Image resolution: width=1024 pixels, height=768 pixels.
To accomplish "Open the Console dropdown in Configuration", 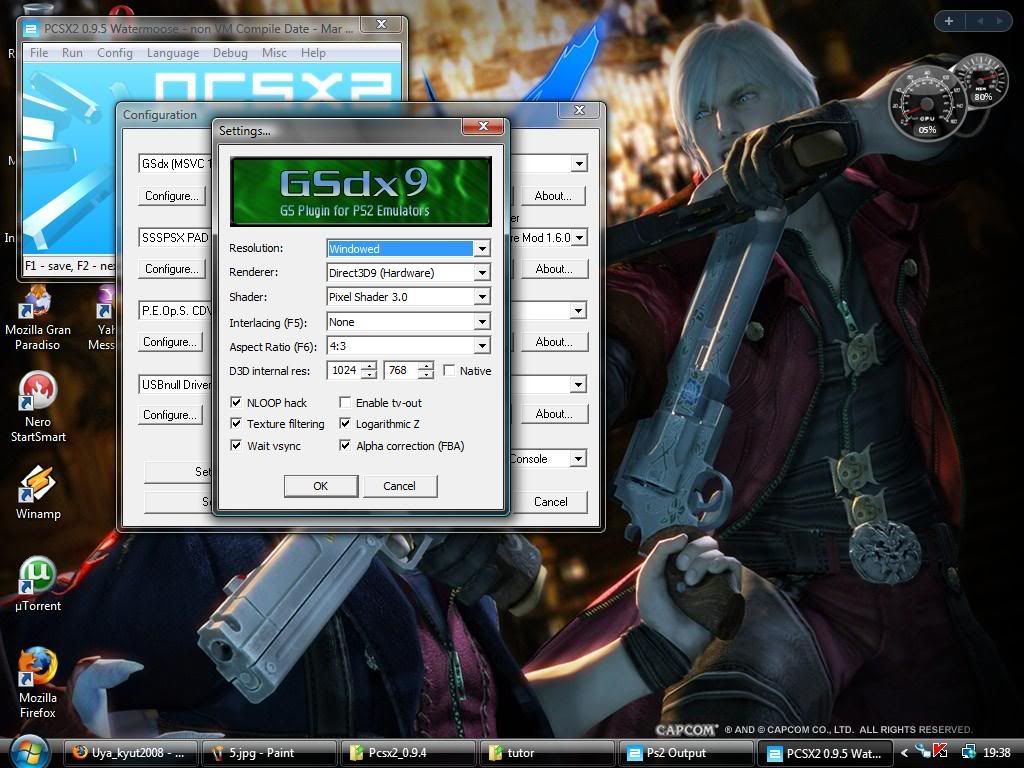I will point(577,458).
